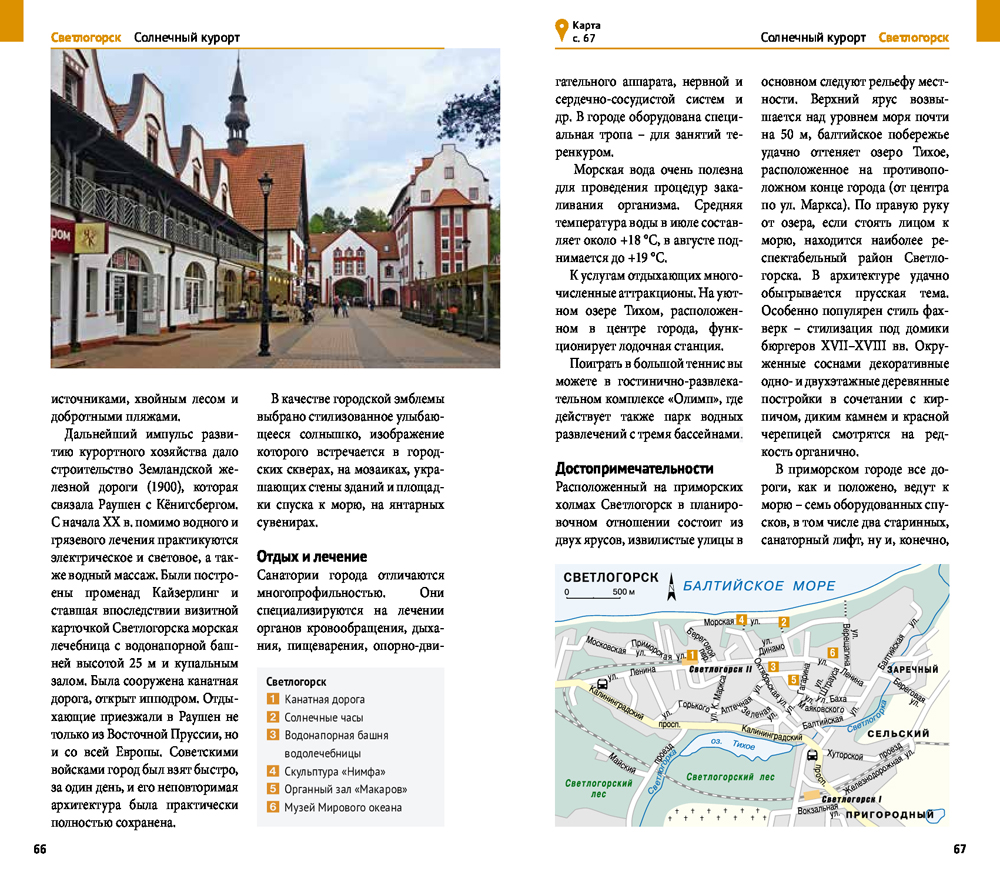Click the legend number 1 square, Канатная дорога

(x=272, y=700)
